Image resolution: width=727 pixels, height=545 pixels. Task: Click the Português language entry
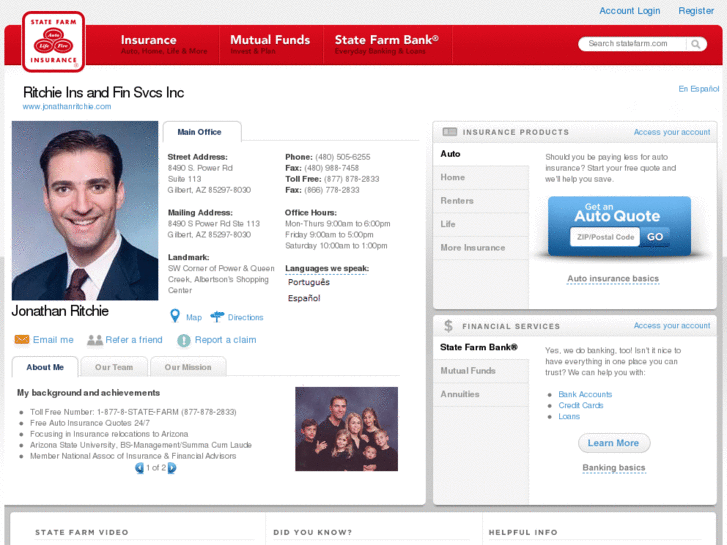click(x=309, y=282)
